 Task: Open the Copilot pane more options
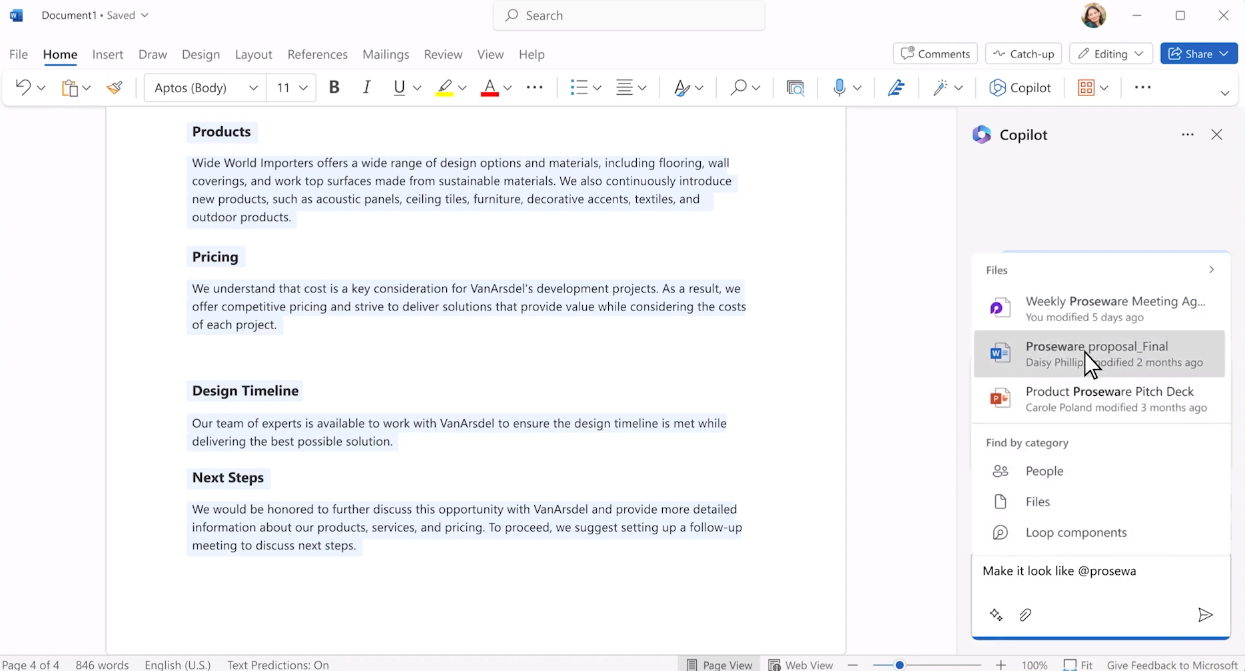click(x=1188, y=135)
